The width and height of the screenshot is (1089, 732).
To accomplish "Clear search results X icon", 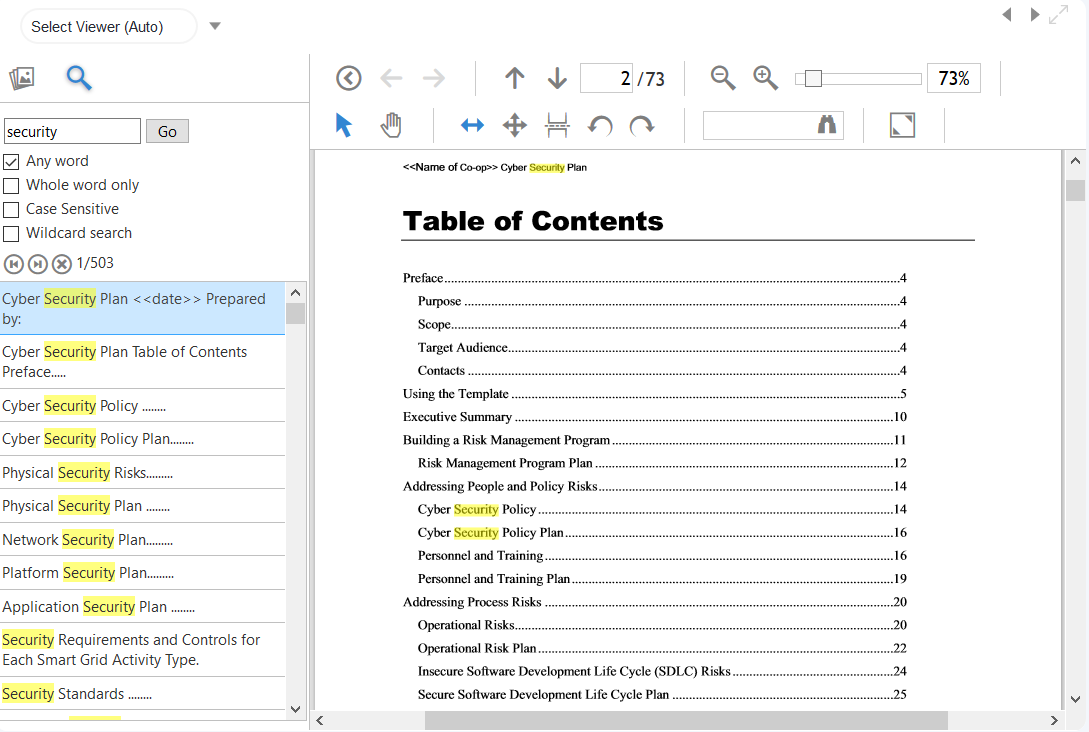I will point(62,264).
